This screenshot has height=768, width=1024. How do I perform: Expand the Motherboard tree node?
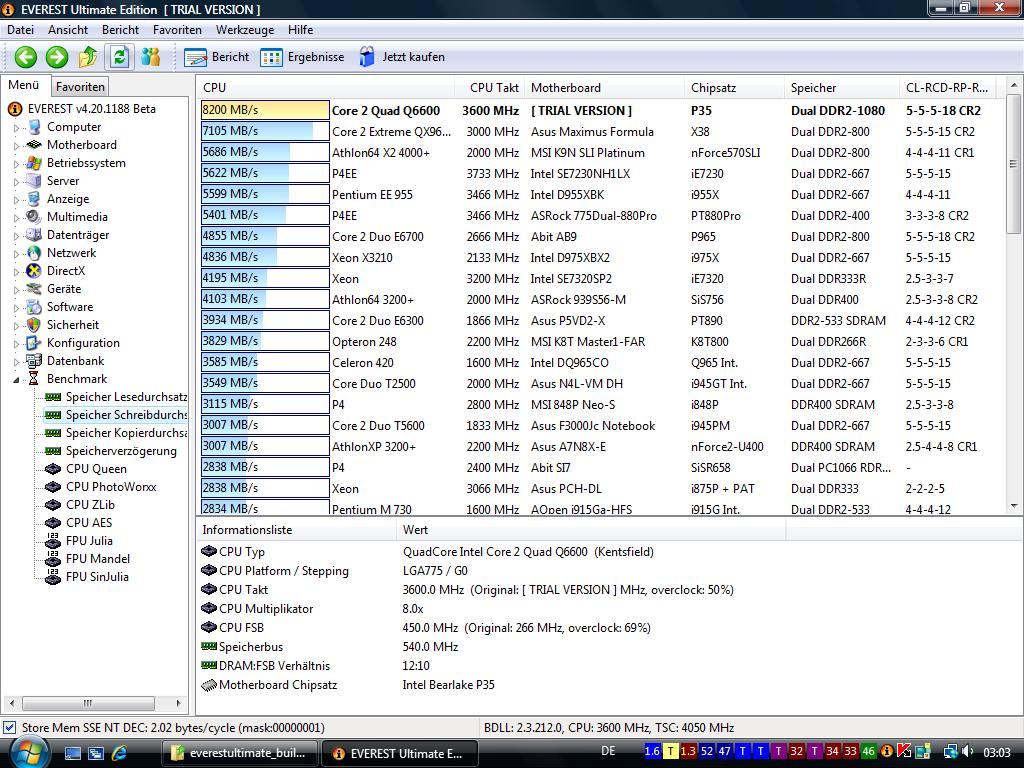click(x=16, y=146)
